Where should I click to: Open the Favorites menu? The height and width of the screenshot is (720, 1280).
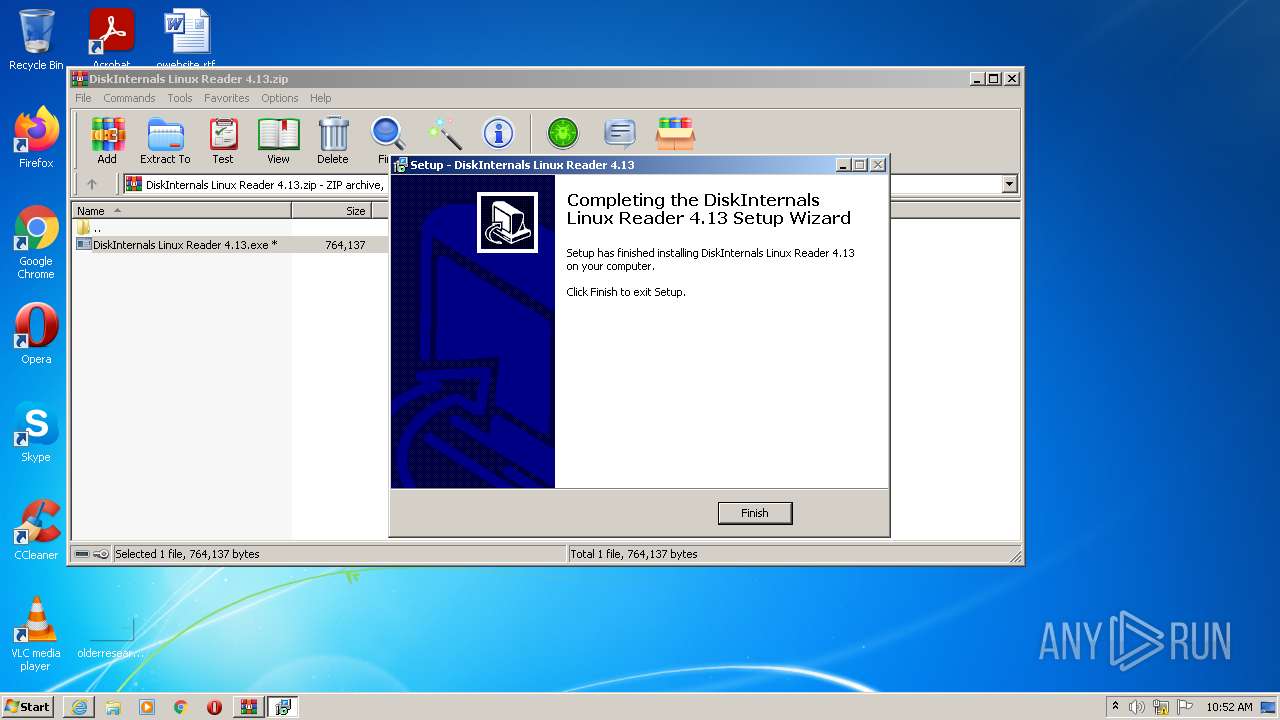tap(227, 98)
